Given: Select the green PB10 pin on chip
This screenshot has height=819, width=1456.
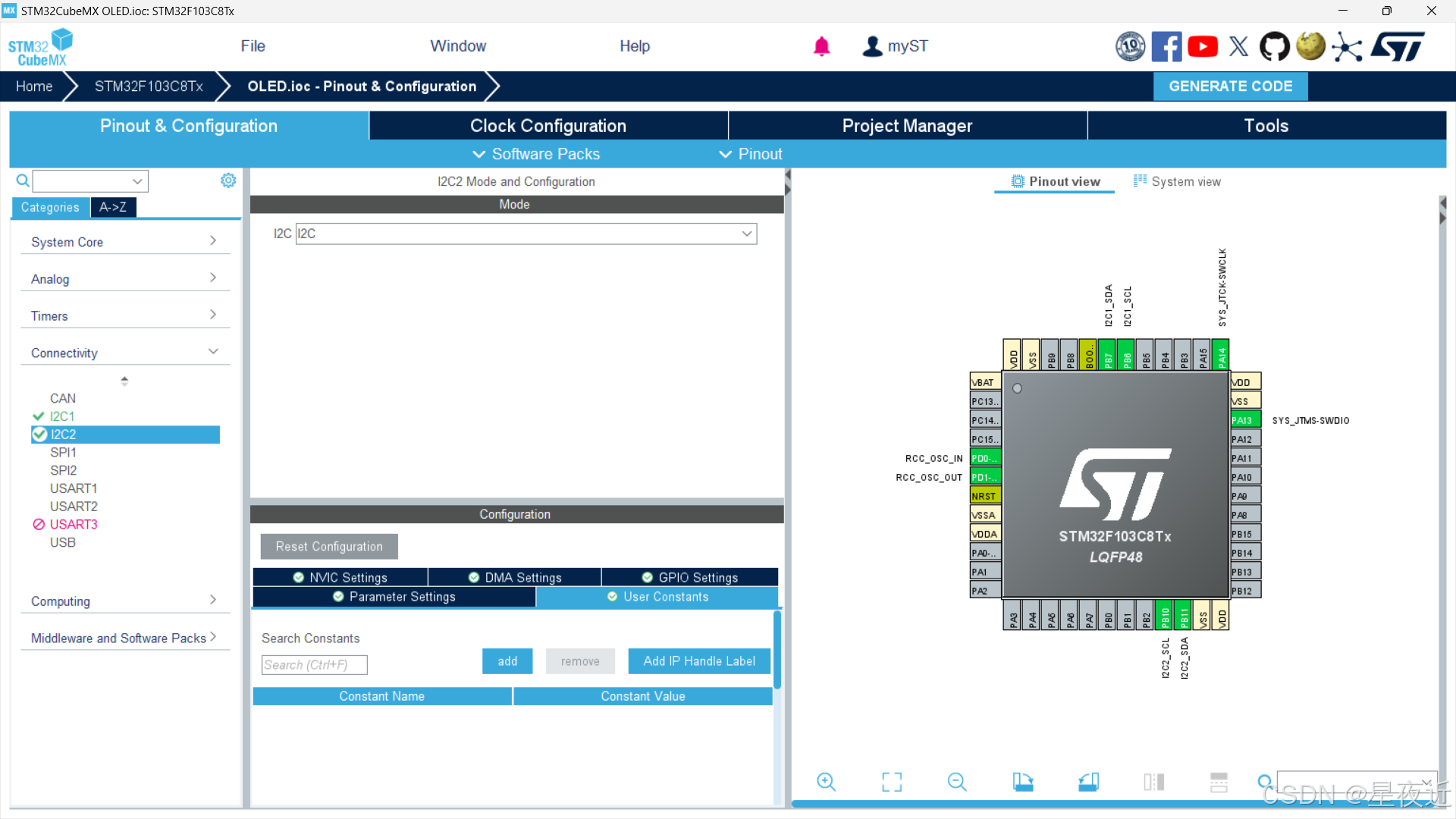Looking at the screenshot, I should click(1166, 617).
